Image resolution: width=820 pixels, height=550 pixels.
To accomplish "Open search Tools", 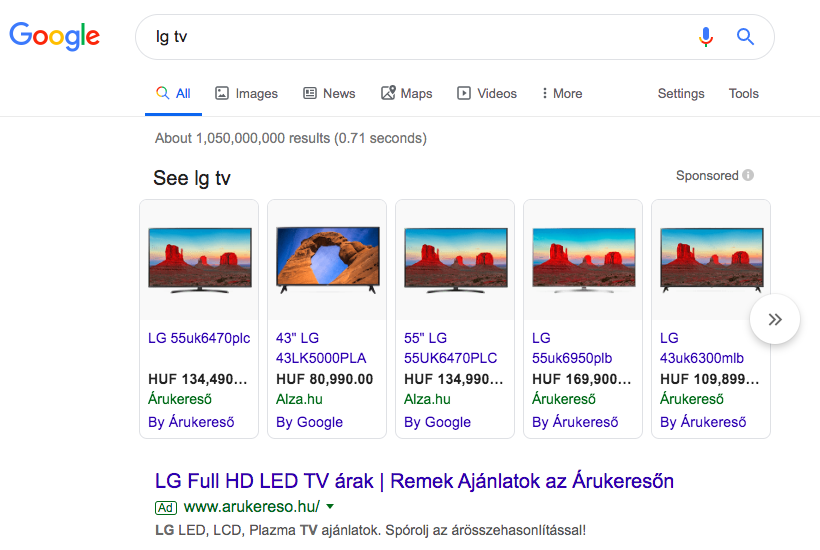I will (744, 94).
